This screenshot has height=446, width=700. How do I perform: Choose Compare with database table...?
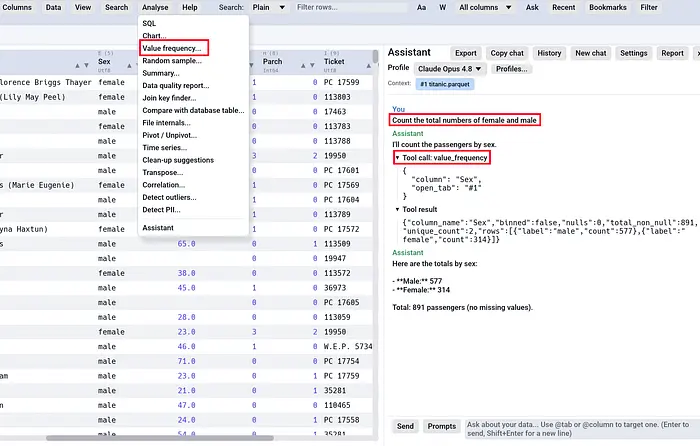click(x=193, y=110)
